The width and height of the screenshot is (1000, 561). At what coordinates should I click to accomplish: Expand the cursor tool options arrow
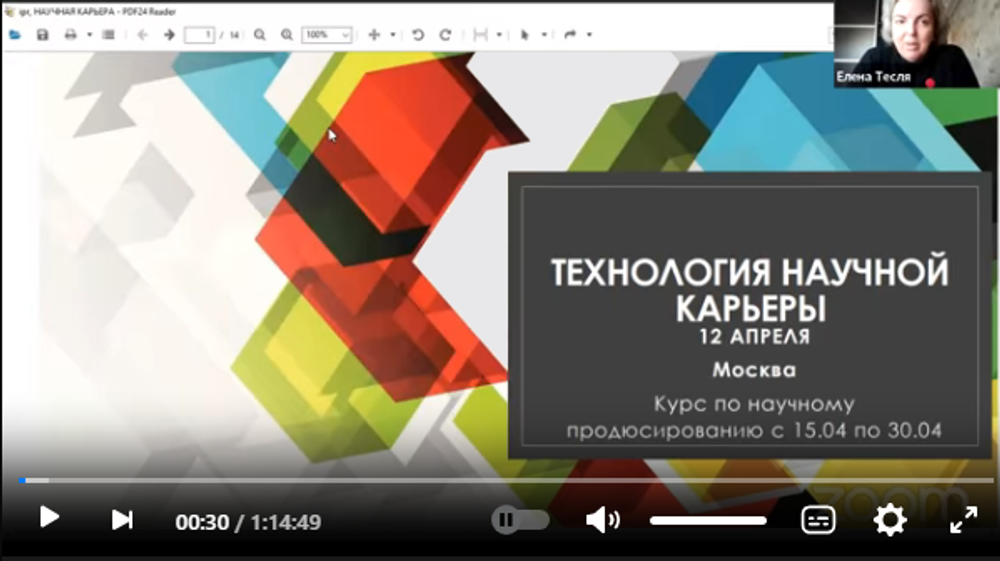(x=545, y=34)
